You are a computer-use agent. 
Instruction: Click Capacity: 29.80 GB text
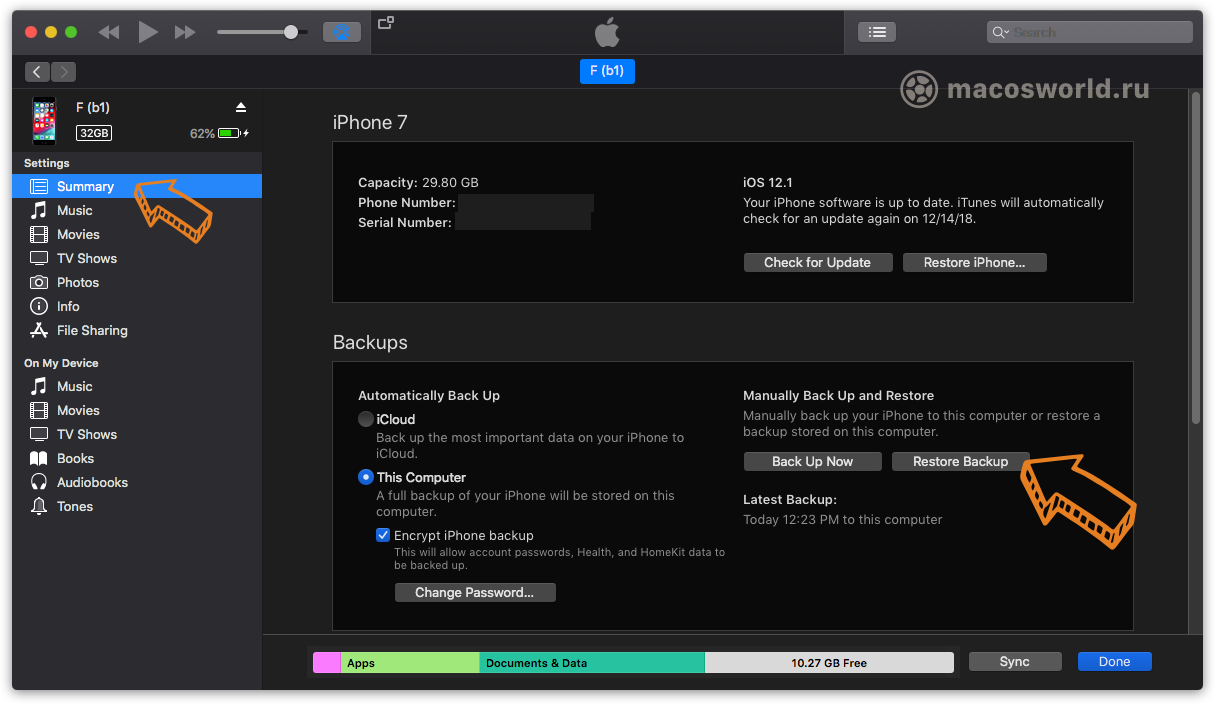point(418,182)
